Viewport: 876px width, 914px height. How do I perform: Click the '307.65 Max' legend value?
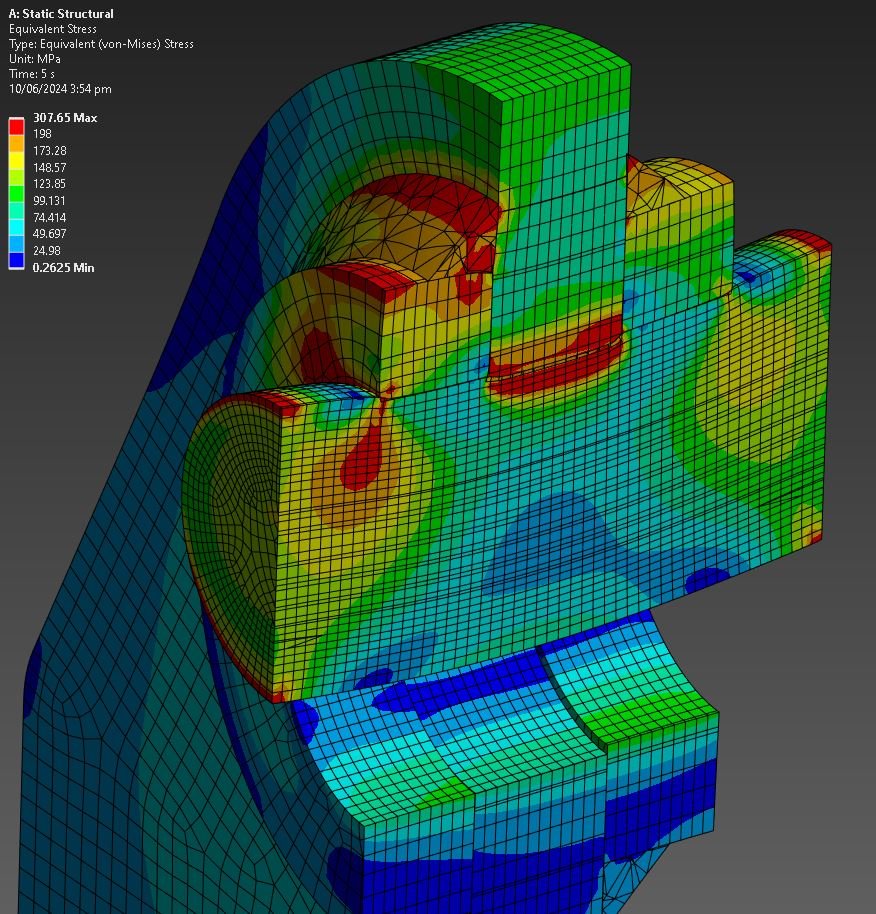[65, 118]
